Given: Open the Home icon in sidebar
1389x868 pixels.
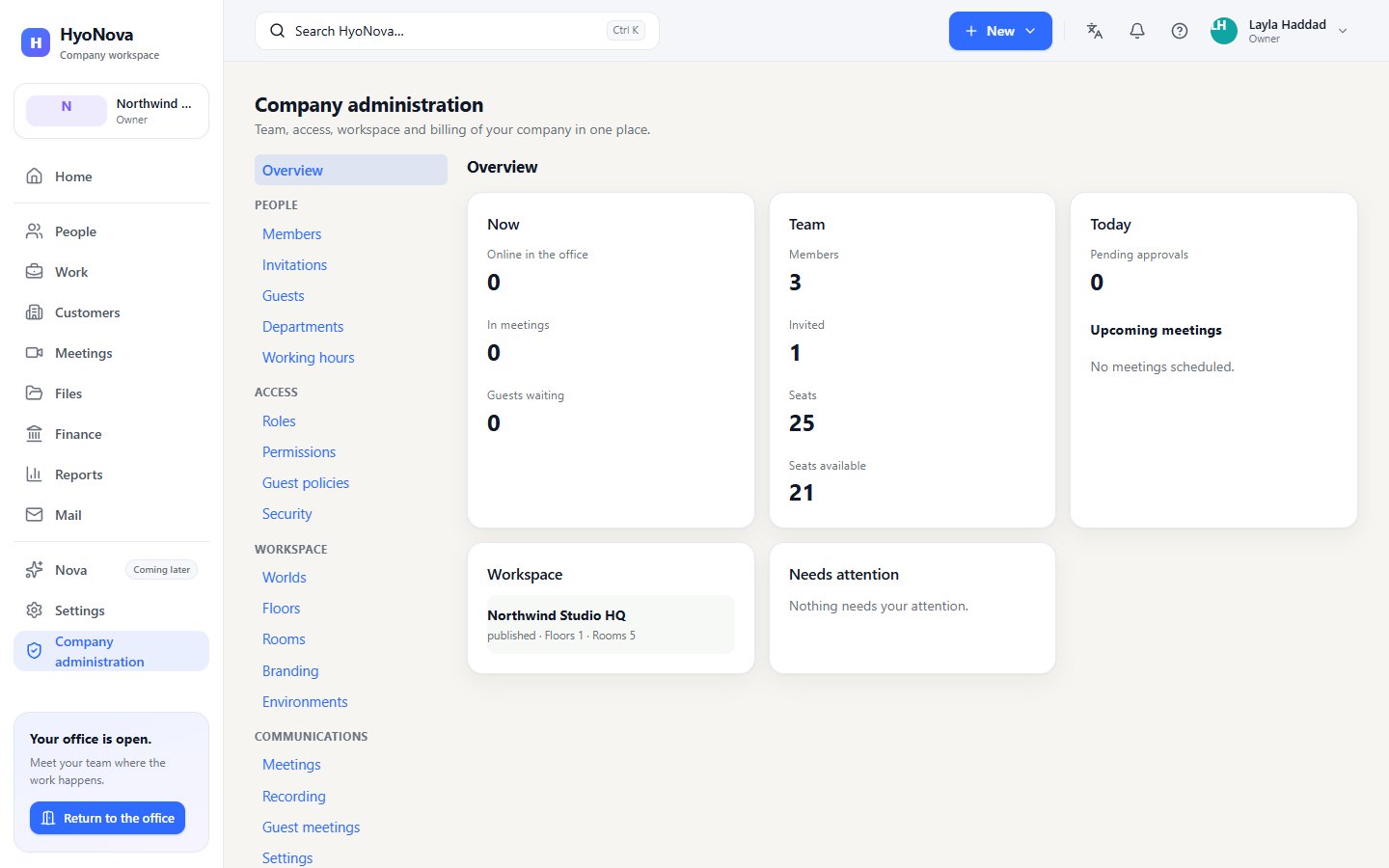Looking at the screenshot, I should pyautogui.click(x=35, y=176).
